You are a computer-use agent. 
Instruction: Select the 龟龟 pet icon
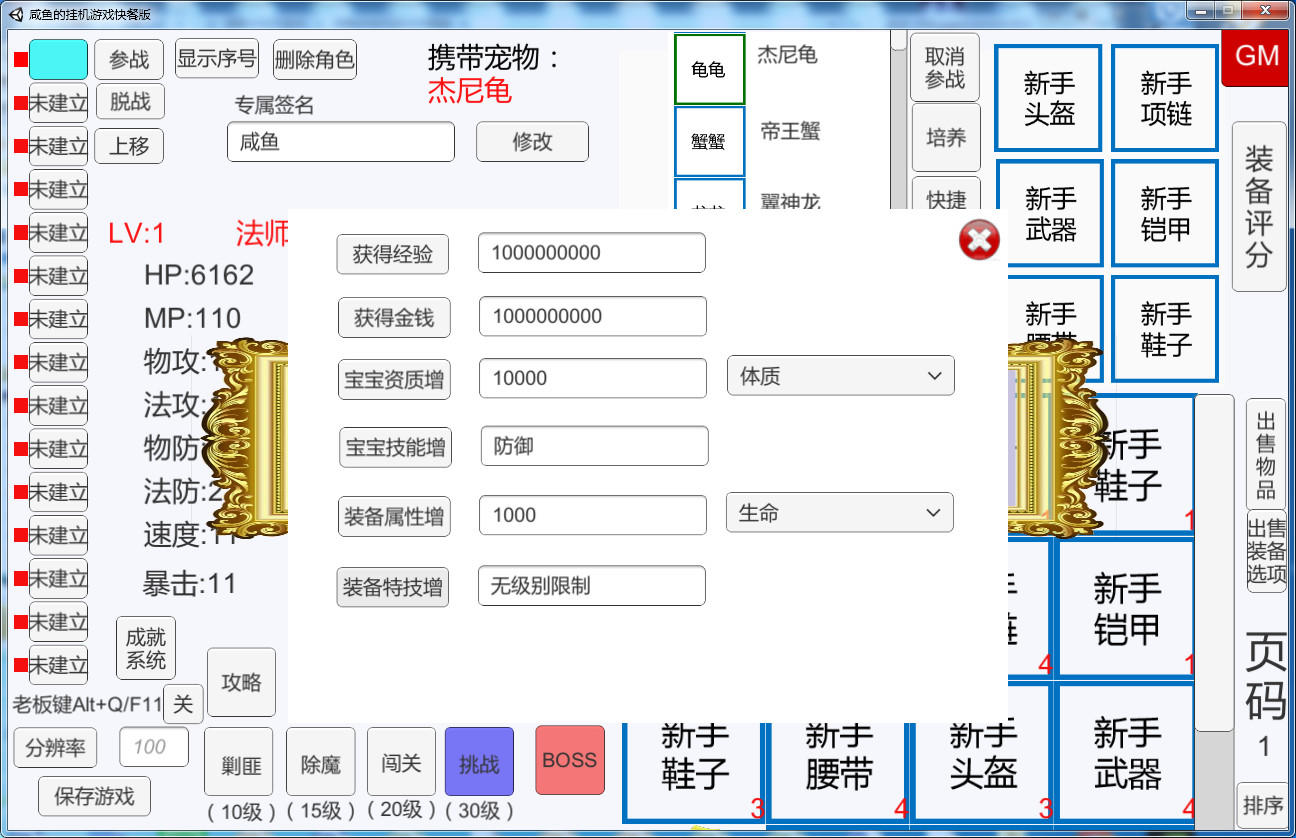[x=709, y=68]
